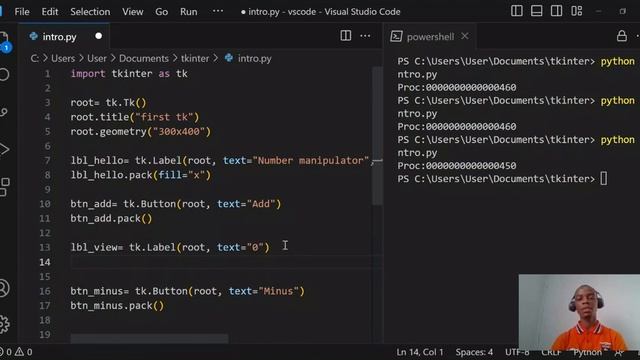Change indentation via Spaces: 4
Image resolution: width=640 pixels, height=360 pixels.
[x=474, y=352]
